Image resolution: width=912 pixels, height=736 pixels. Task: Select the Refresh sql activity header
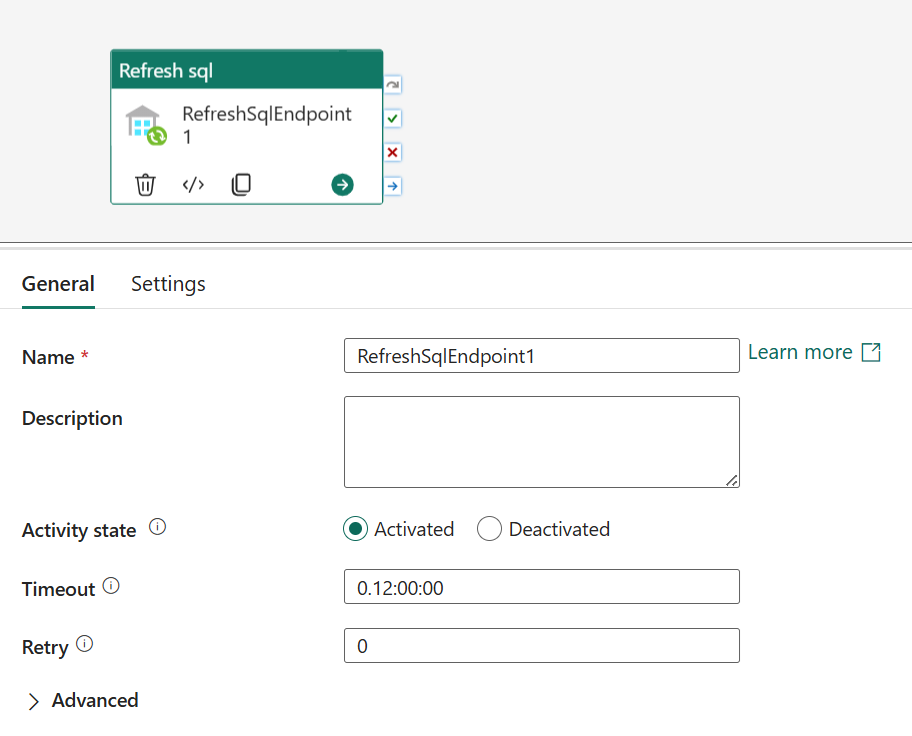click(247, 70)
